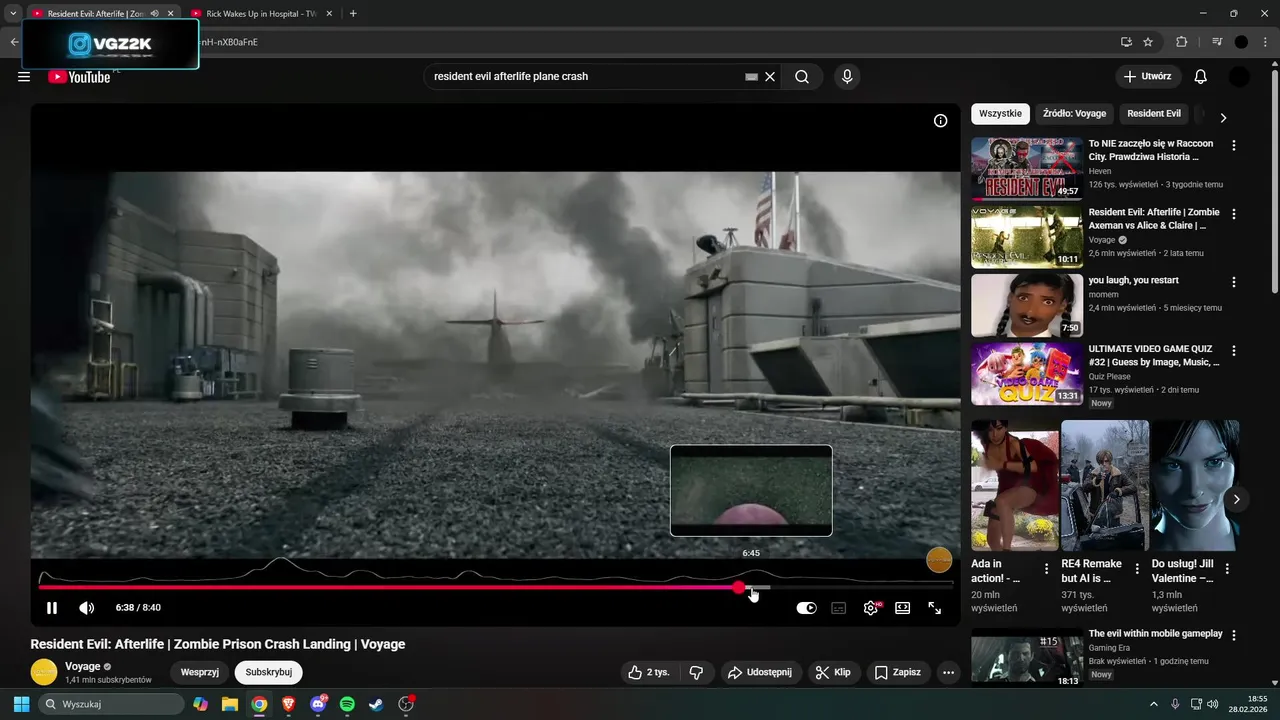Click the Subskrybuj button
The width and height of the screenshot is (1280, 720).
pos(269,672)
